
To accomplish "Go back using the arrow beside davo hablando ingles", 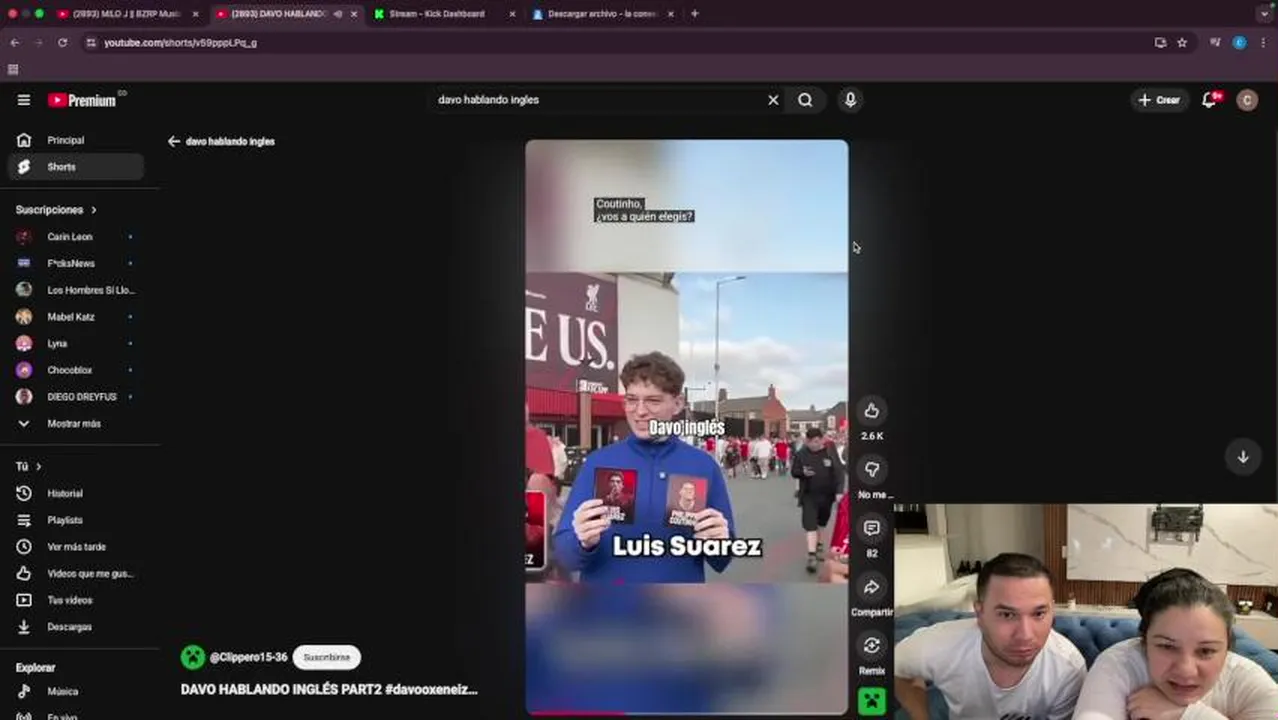I will [x=174, y=141].
